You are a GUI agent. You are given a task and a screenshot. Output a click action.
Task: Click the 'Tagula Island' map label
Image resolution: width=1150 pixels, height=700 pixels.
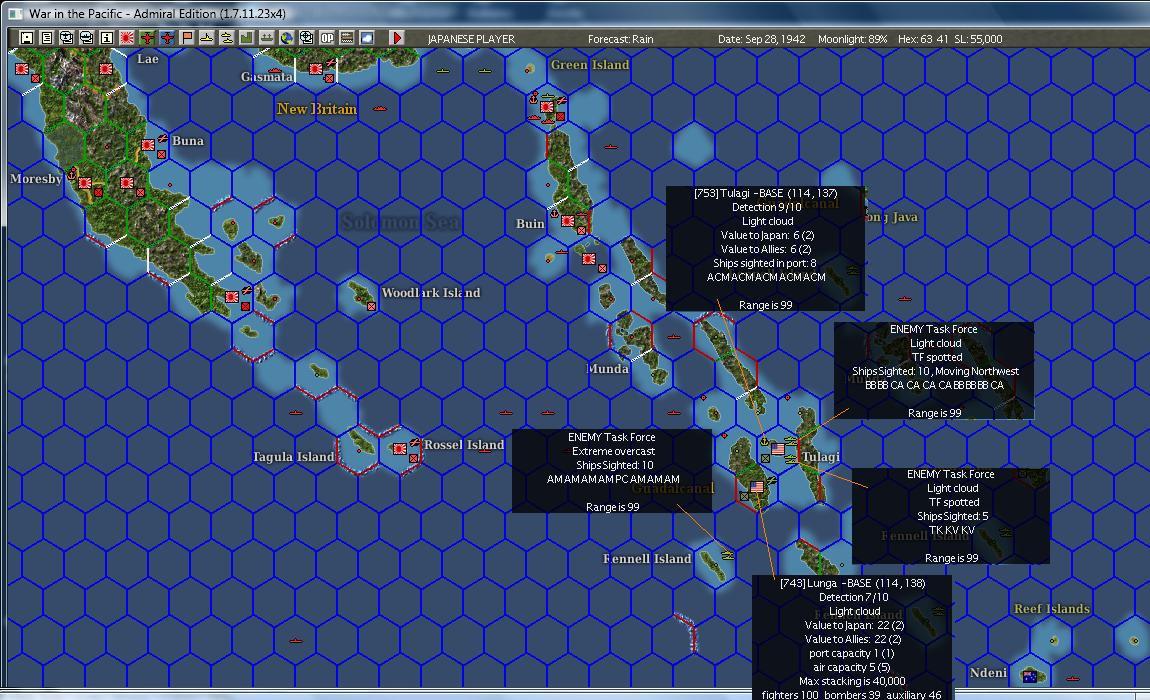(293, 456)
